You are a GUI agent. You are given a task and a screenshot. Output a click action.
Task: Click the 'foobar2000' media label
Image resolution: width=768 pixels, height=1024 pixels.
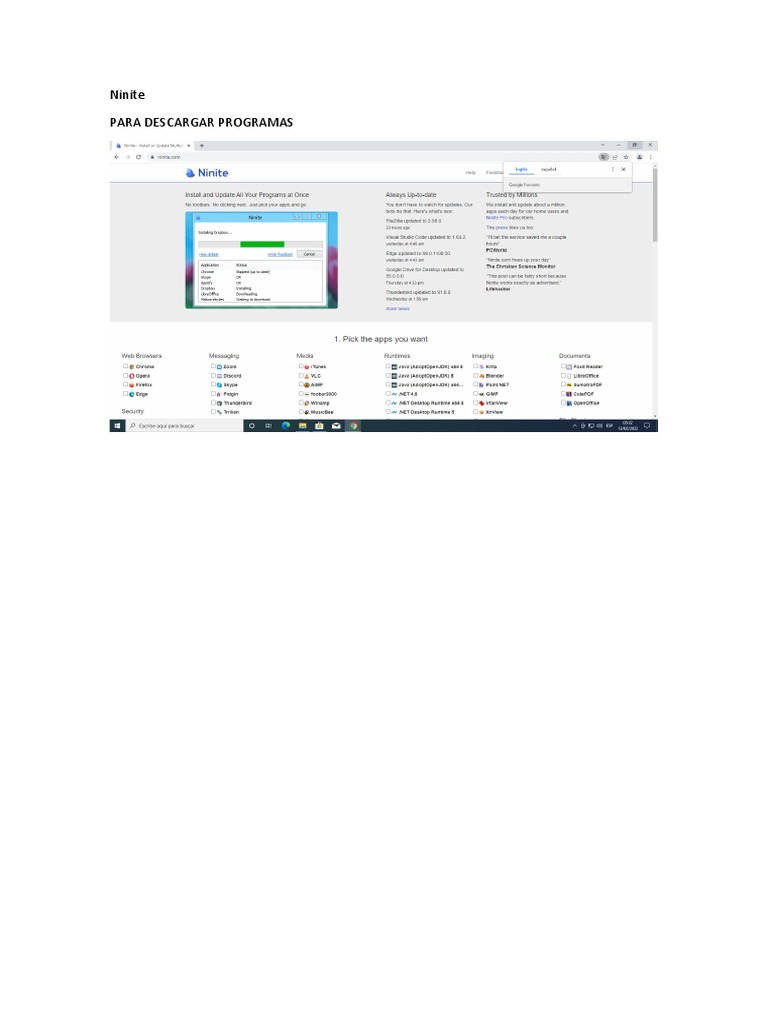324,394
